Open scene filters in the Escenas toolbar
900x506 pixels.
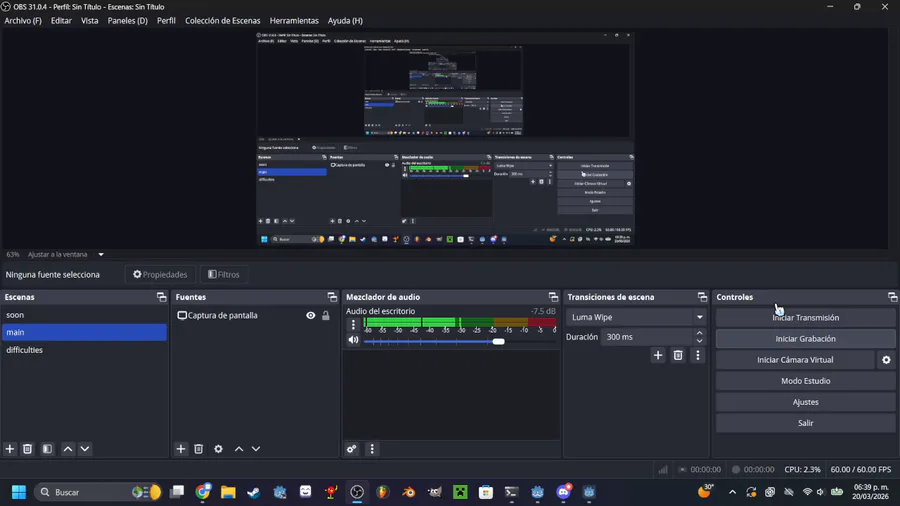[47, 449]
